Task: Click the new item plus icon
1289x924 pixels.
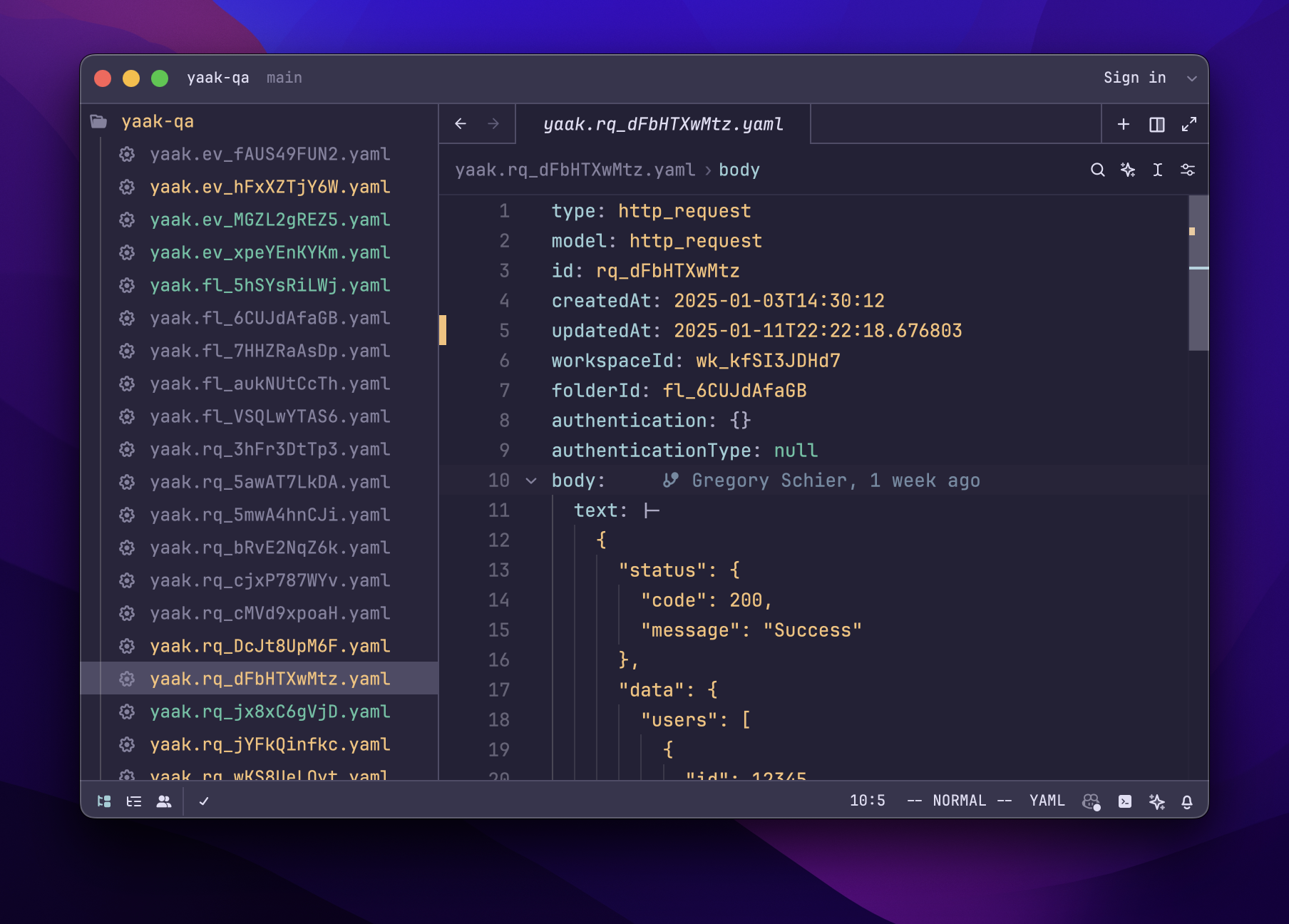Action: [1124, 125]
